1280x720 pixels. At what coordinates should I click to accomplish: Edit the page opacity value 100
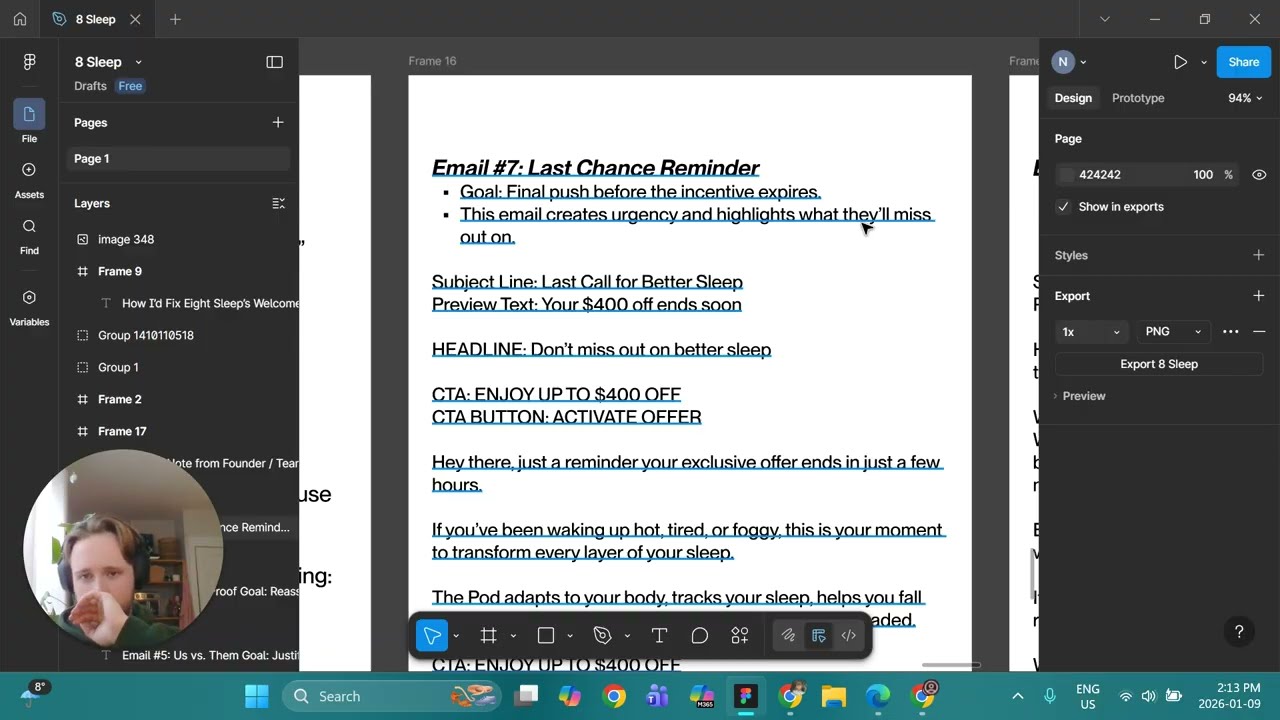[x=1203, y=175]
